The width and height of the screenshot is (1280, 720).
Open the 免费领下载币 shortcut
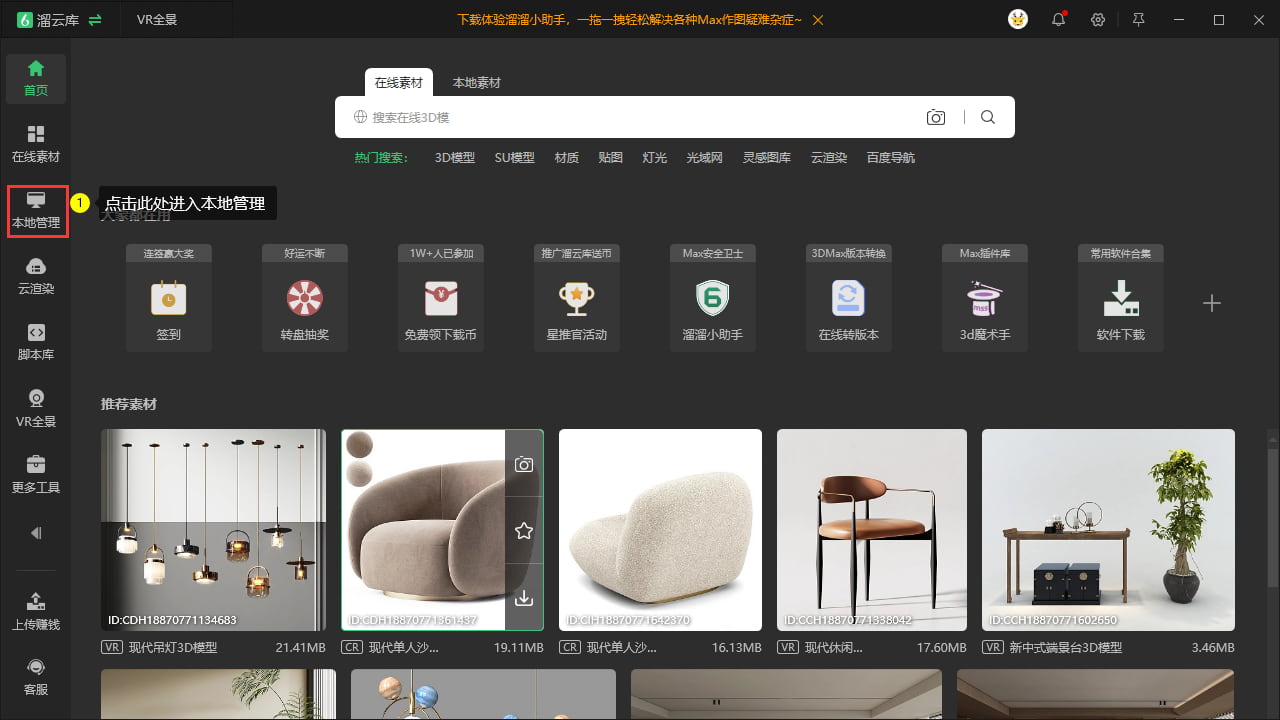pos(441,298)
